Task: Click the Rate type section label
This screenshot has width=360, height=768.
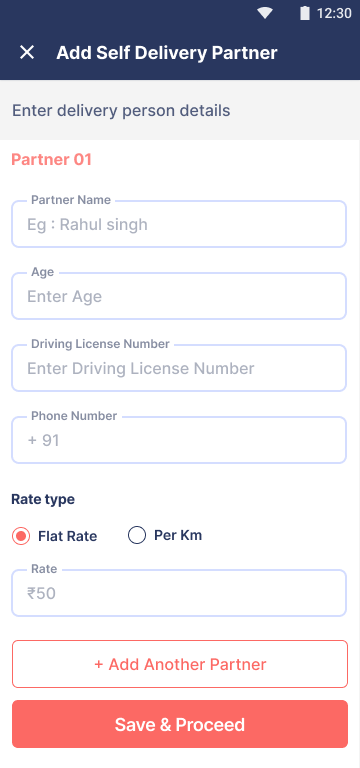Action: click(x=43, y=500)
